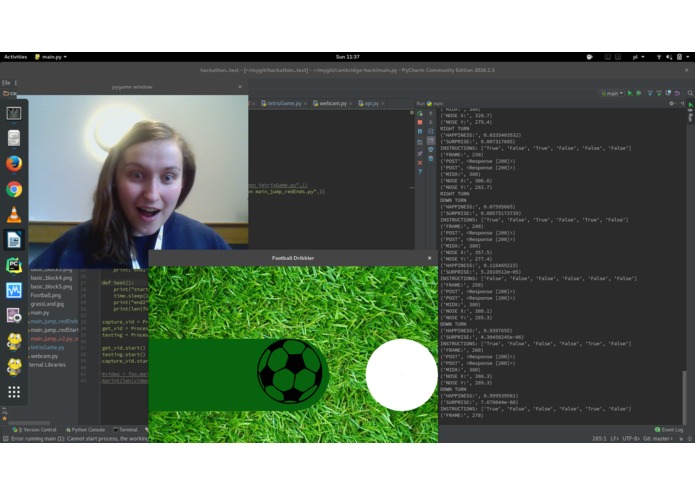Select main.py in the project tree
Screen dimensions: 695x494
click(39, 312)
